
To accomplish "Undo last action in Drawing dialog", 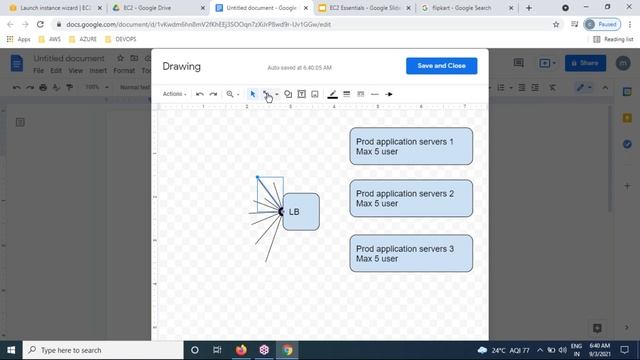I will pos(200,94).
